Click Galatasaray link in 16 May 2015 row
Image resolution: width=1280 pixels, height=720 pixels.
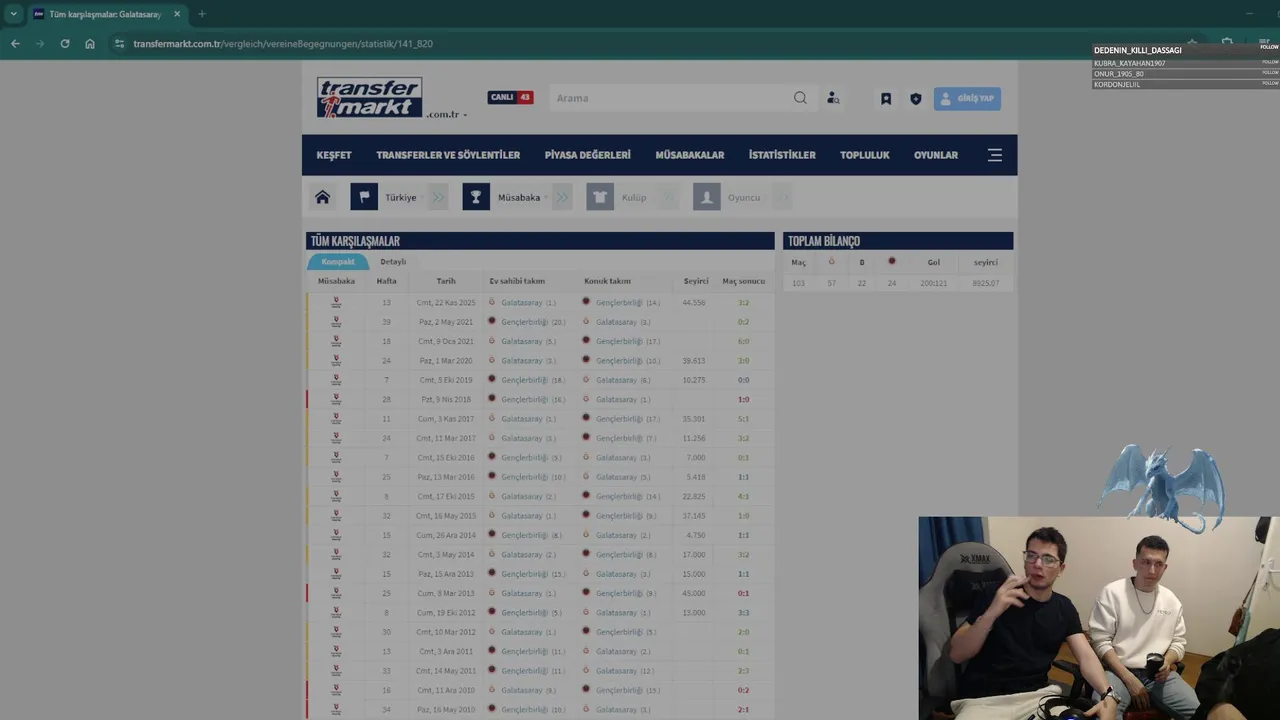[522, 516]
